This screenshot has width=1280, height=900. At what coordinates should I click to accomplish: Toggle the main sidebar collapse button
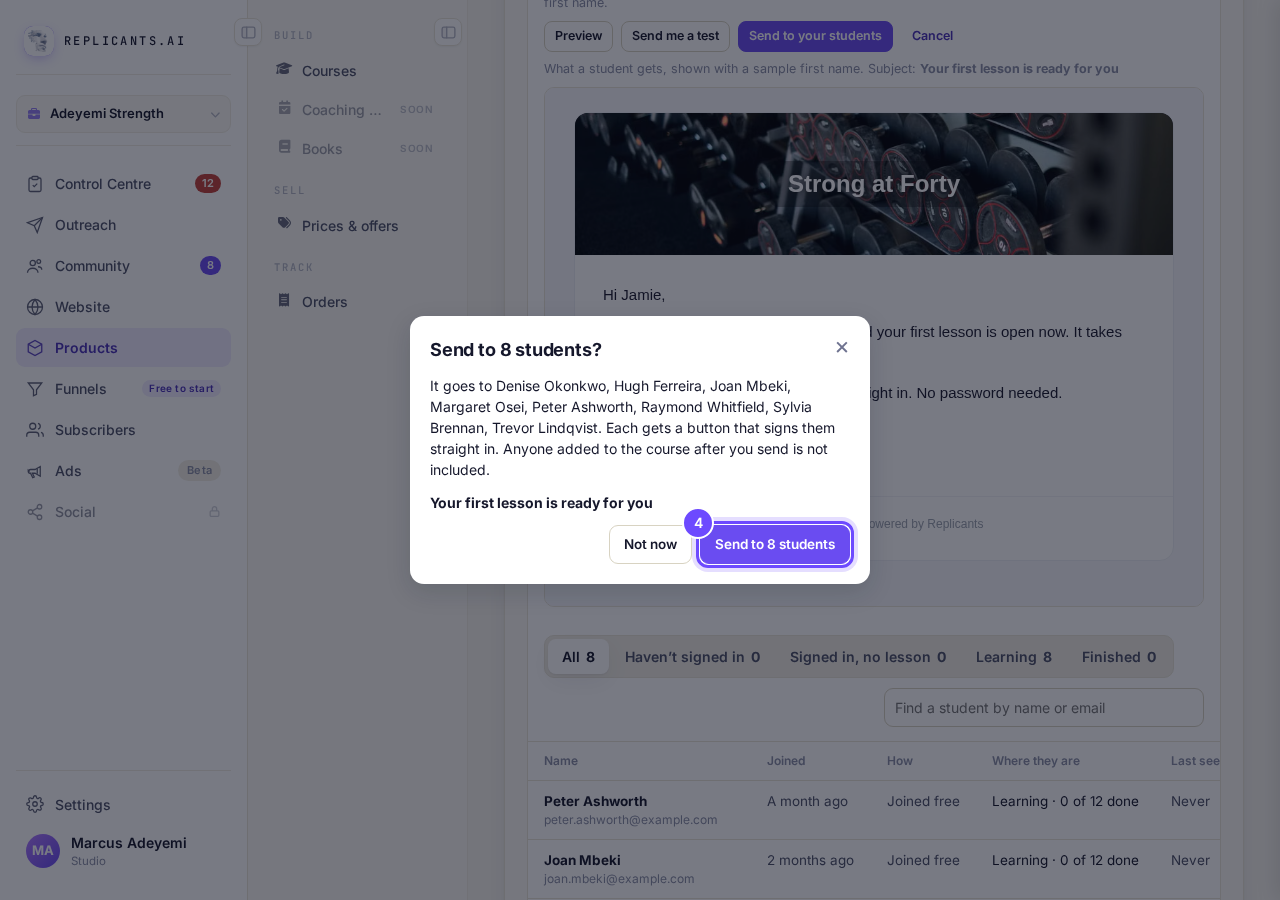[248, 32]
